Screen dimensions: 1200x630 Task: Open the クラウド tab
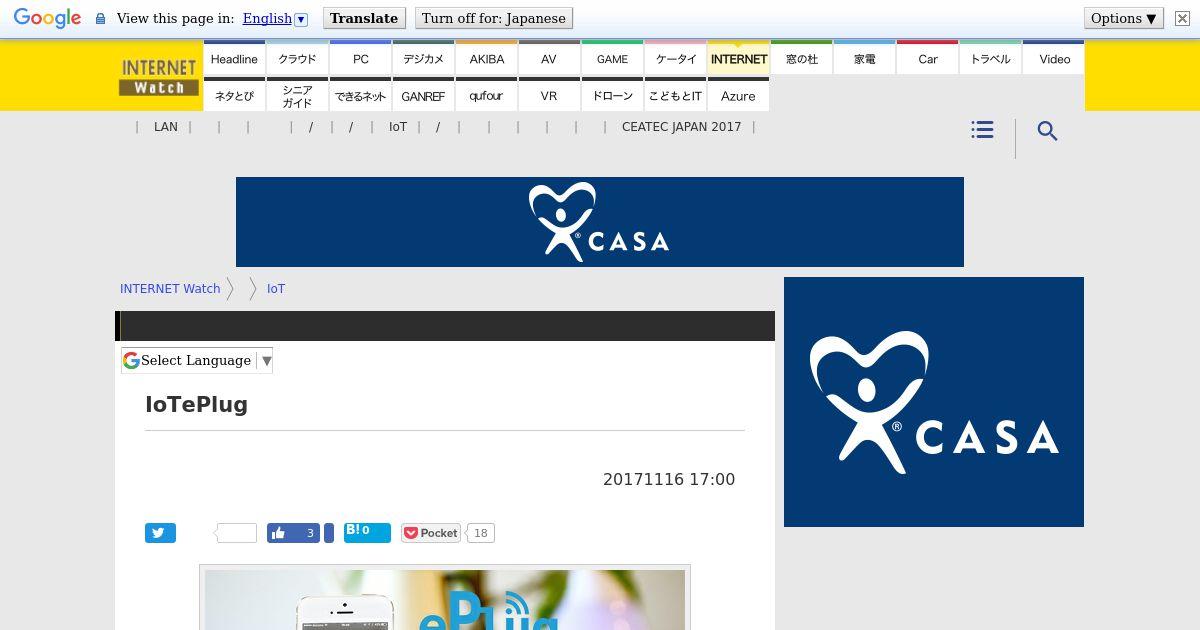pyautogui.click(x=297, y=58)
